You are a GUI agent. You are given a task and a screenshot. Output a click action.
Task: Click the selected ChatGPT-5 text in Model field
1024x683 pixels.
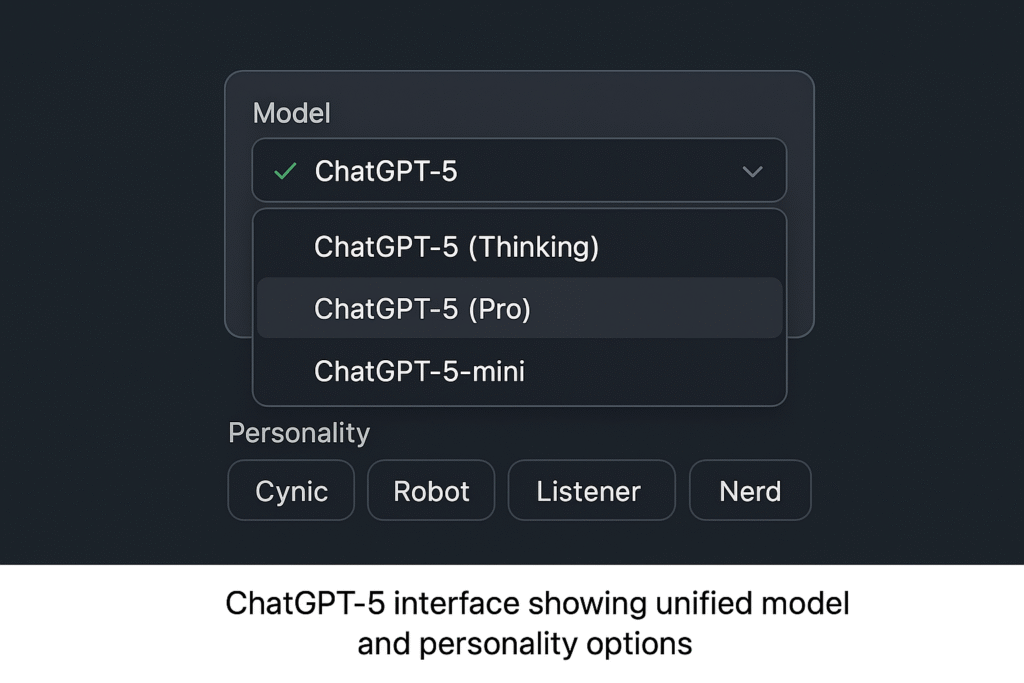pyautogui.click(x=386, y=172)
